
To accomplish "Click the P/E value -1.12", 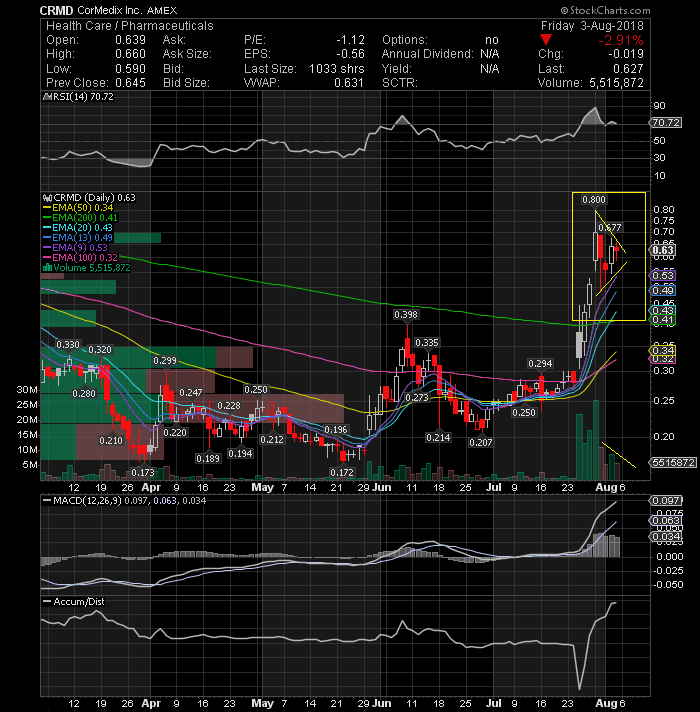I will [350, 40].
